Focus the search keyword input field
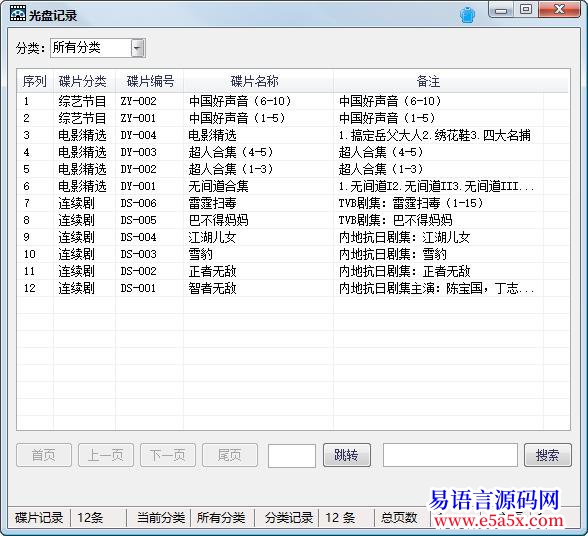This screenshot has width=588, height=536. [x=450, y=455]
